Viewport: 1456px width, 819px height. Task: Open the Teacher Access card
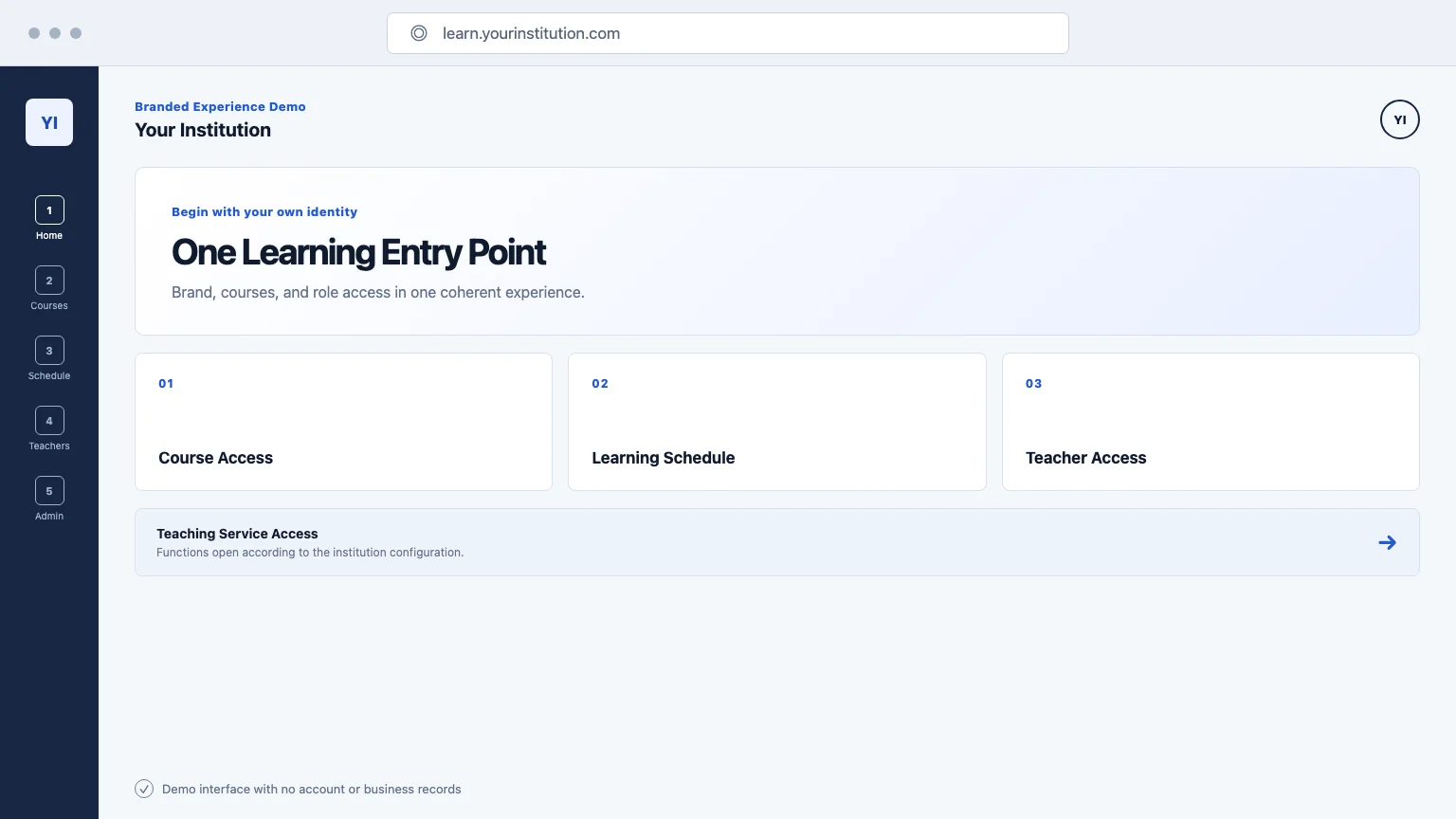coord(1210,422)
